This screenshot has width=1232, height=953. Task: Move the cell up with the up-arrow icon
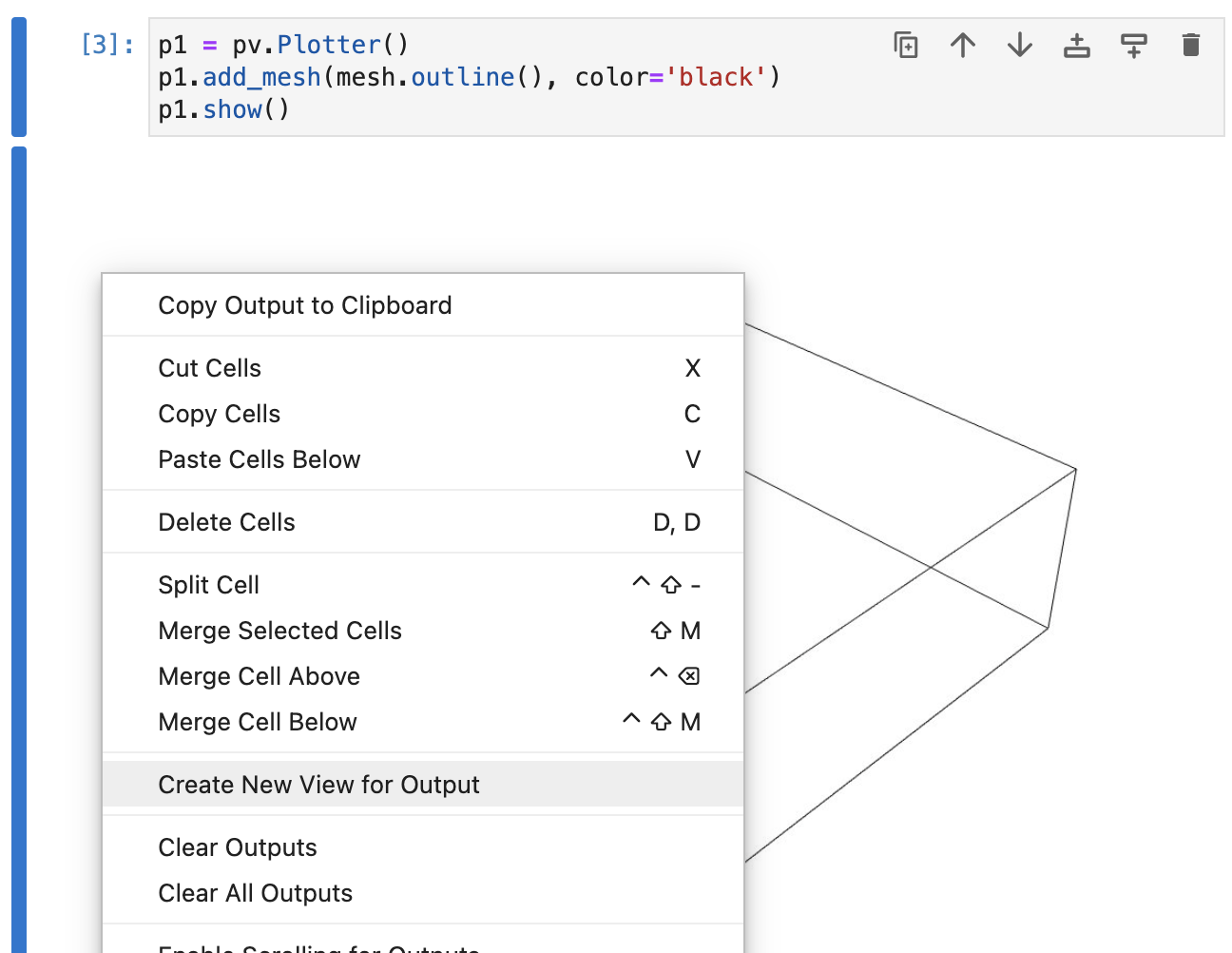click(962, 45)
